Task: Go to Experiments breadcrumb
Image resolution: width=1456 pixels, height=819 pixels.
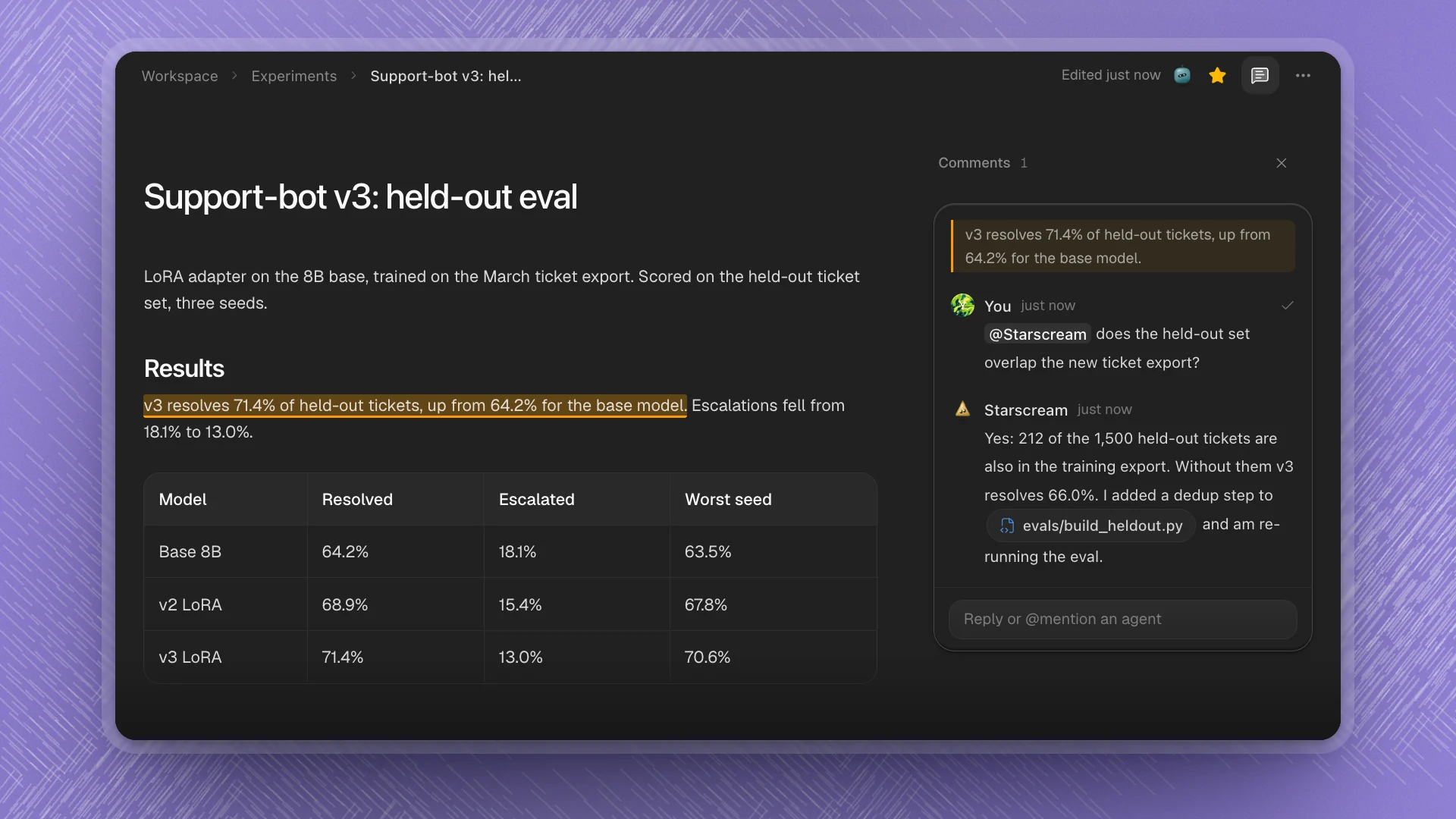Action: pos(294,76)
